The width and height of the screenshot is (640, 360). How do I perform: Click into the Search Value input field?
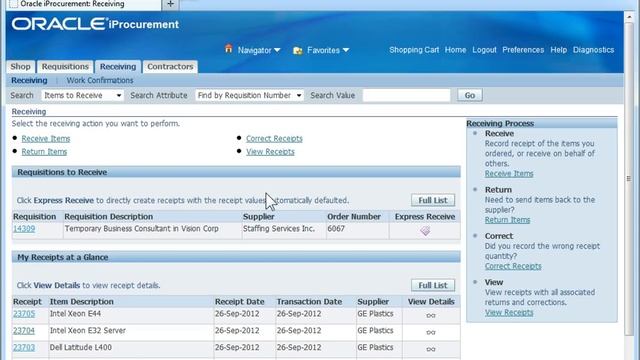coord(407,95)
